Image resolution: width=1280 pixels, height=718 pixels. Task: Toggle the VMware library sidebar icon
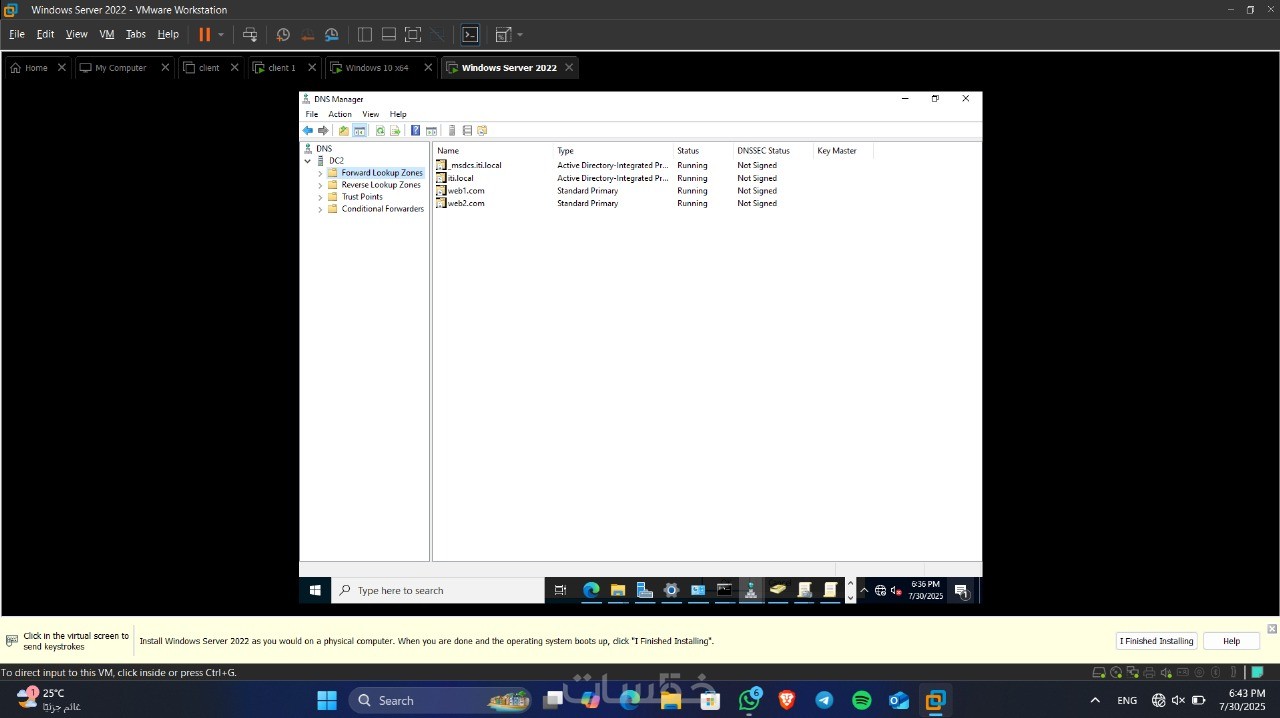click(x=365, y=34)
